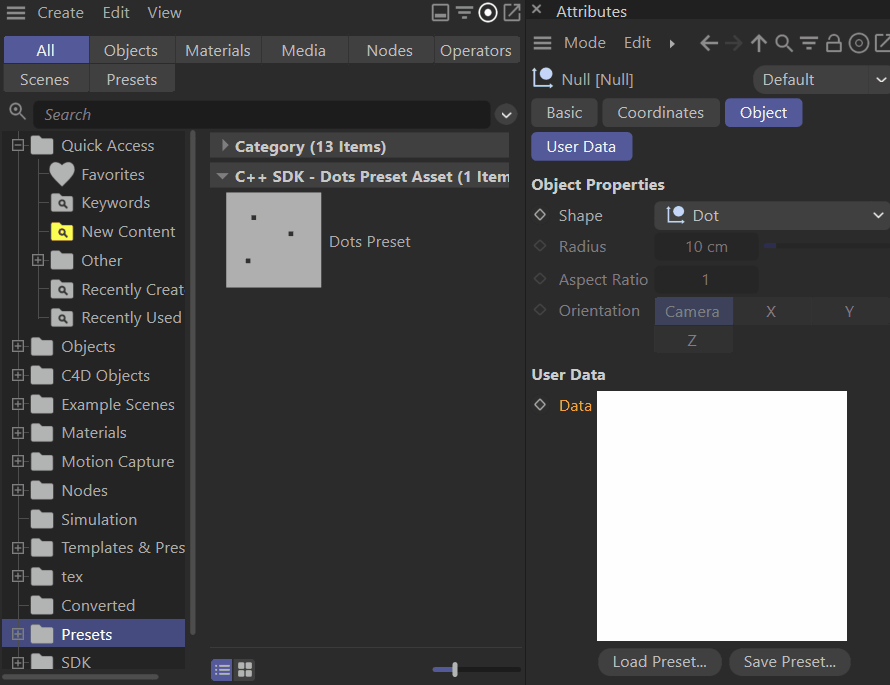Viewport: 890px width, 685px height.
Task: Click the up arrow in Attributes
Action: pyautogui.click(x=759, y=43)
